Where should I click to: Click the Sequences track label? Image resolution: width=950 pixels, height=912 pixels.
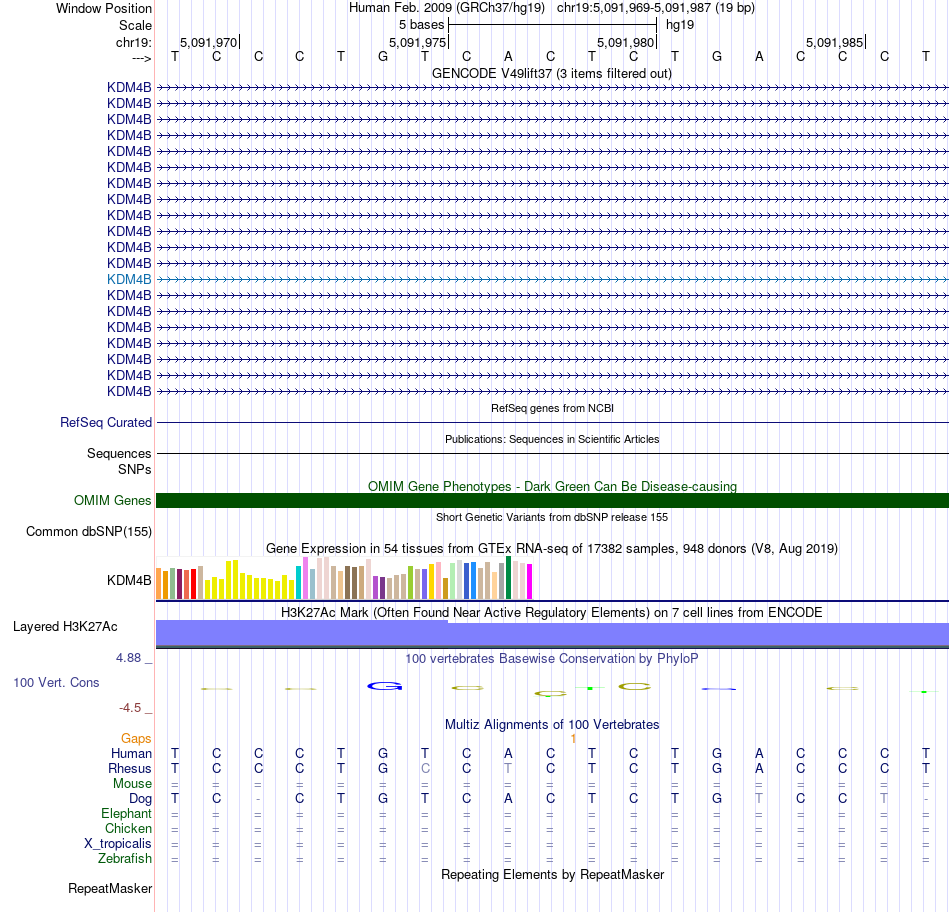(119, 453)
